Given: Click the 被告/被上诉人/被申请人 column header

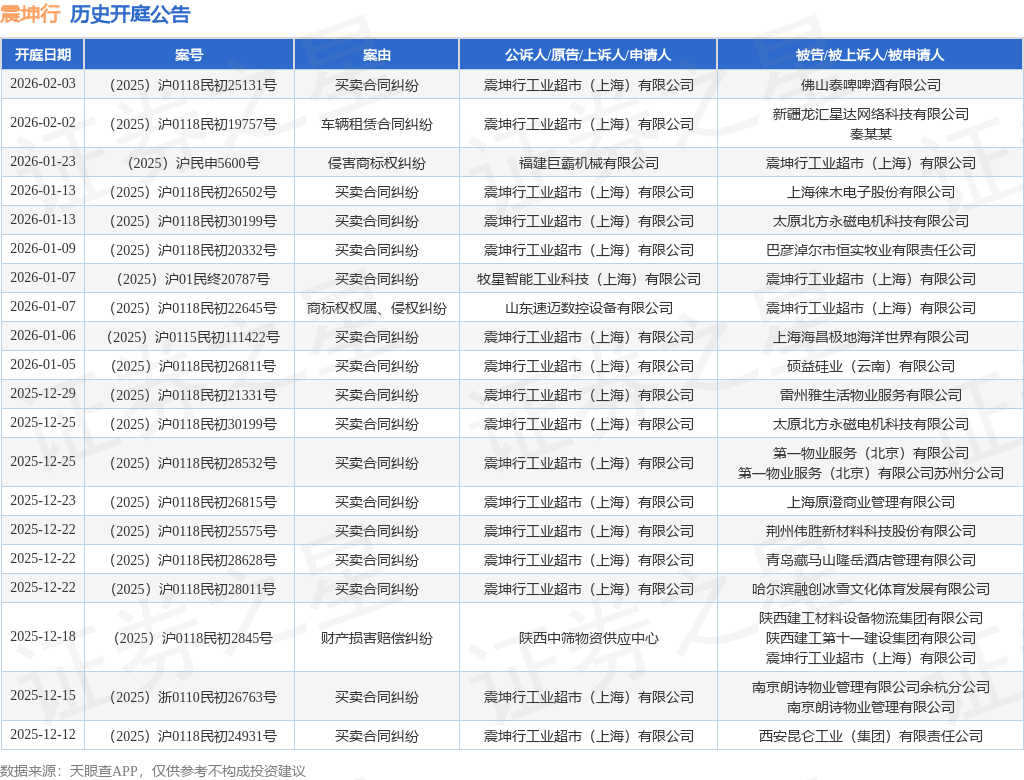Looking at the screenshot, I should (870, 54).
